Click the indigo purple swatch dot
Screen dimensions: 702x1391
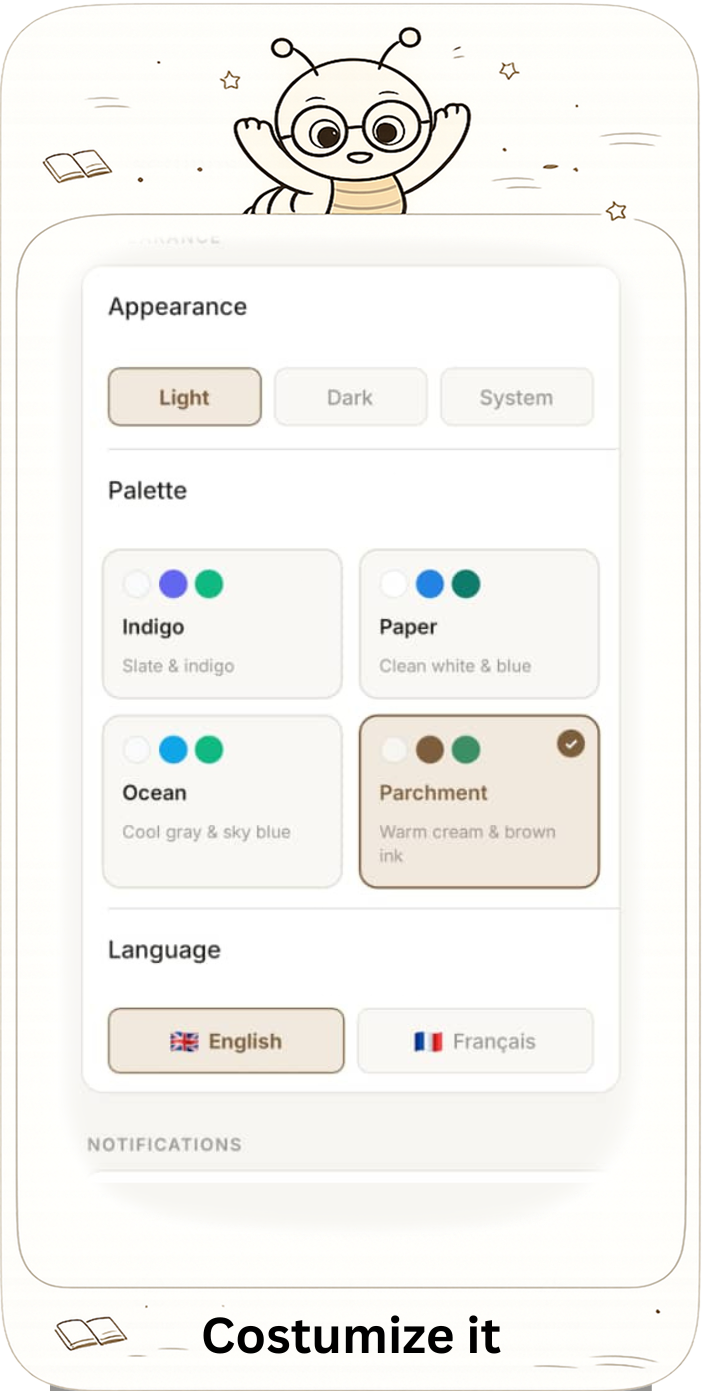[x=173, y=584]
